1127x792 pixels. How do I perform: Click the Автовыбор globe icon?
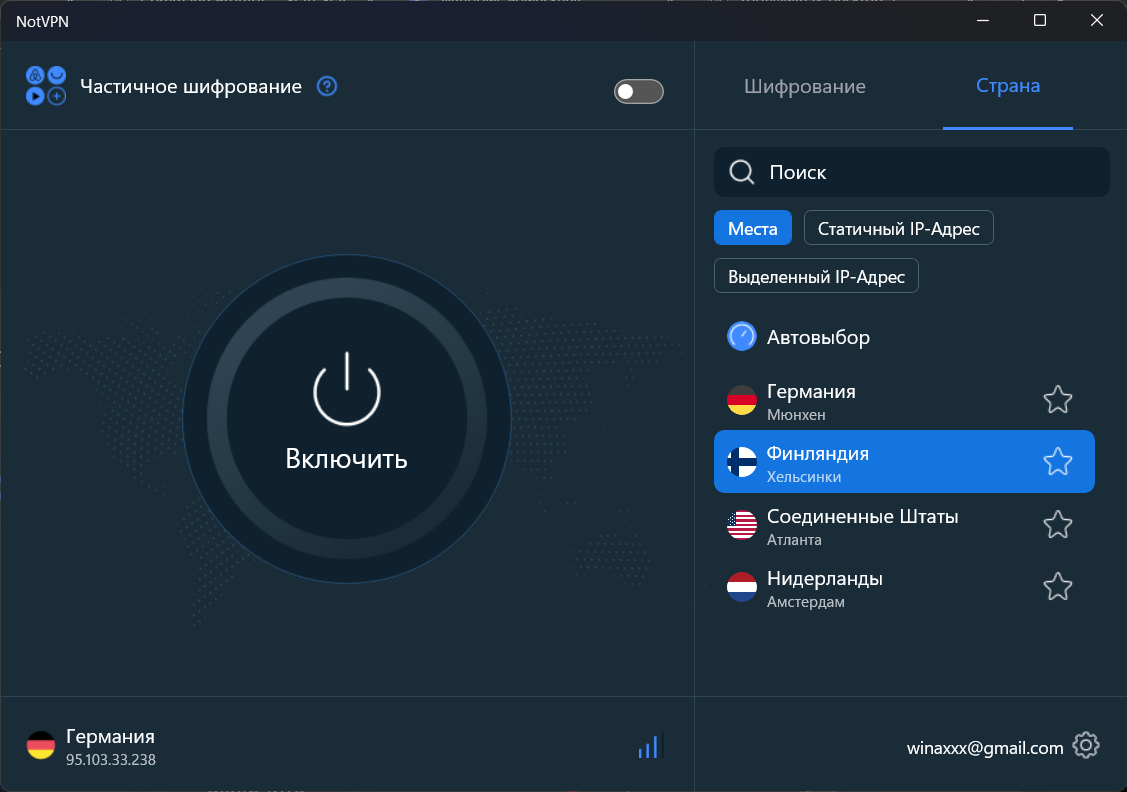741,337
